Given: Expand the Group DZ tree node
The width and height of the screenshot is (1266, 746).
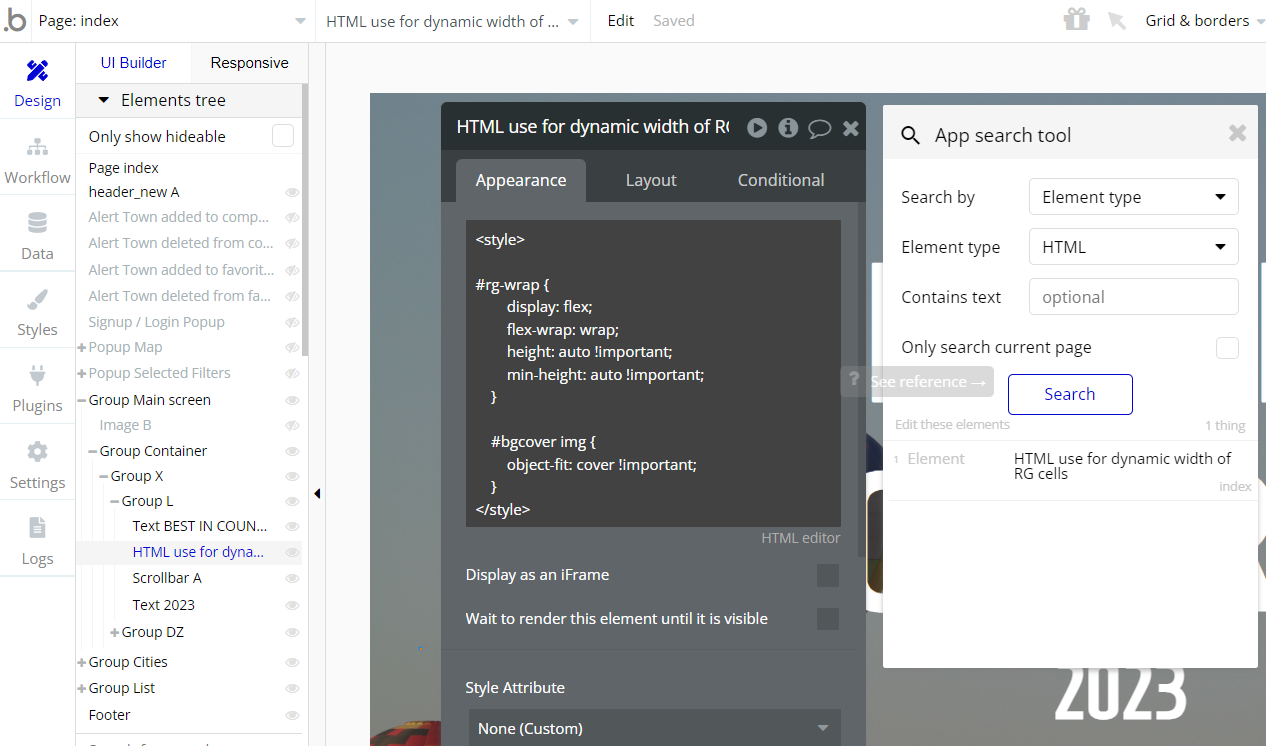Looking at the screenshot, I should (x=115, y=632).
